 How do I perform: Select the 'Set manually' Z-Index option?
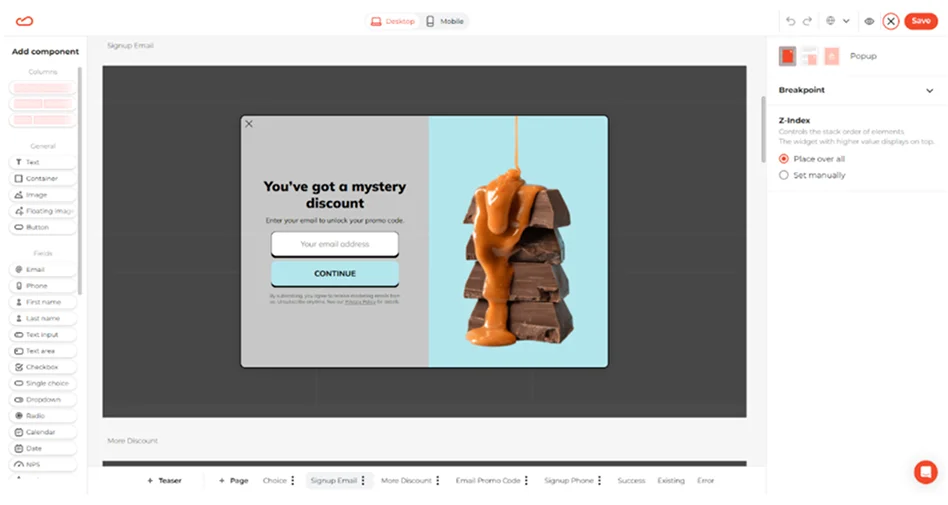point(784,175)
